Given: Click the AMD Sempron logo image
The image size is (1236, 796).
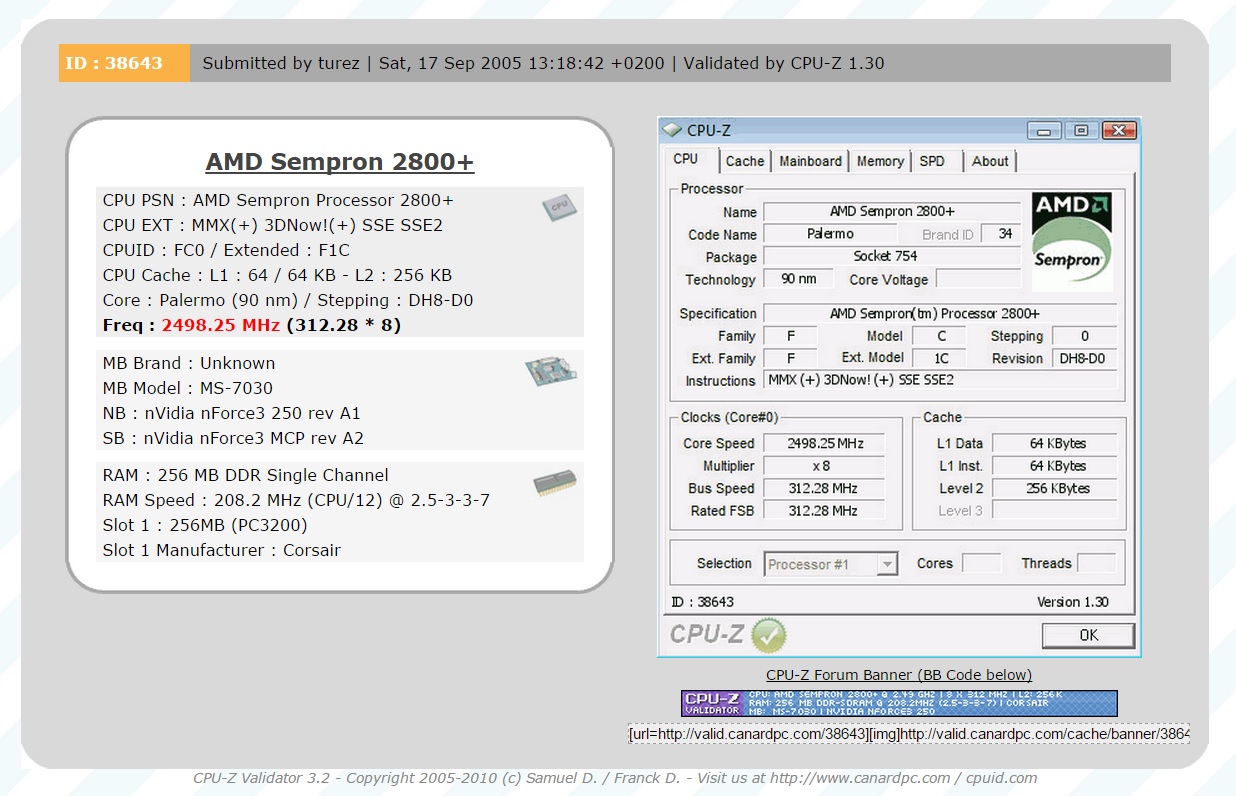Looking at the screenshot, I should pos(1071,241).
